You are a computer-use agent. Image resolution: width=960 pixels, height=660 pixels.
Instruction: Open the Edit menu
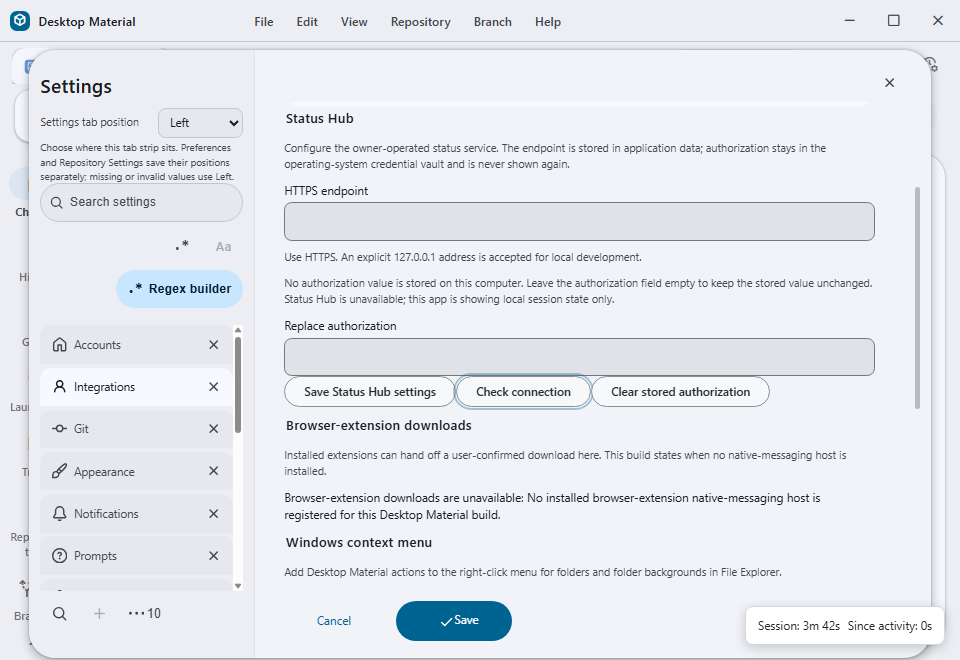click(x=307, y=21)
